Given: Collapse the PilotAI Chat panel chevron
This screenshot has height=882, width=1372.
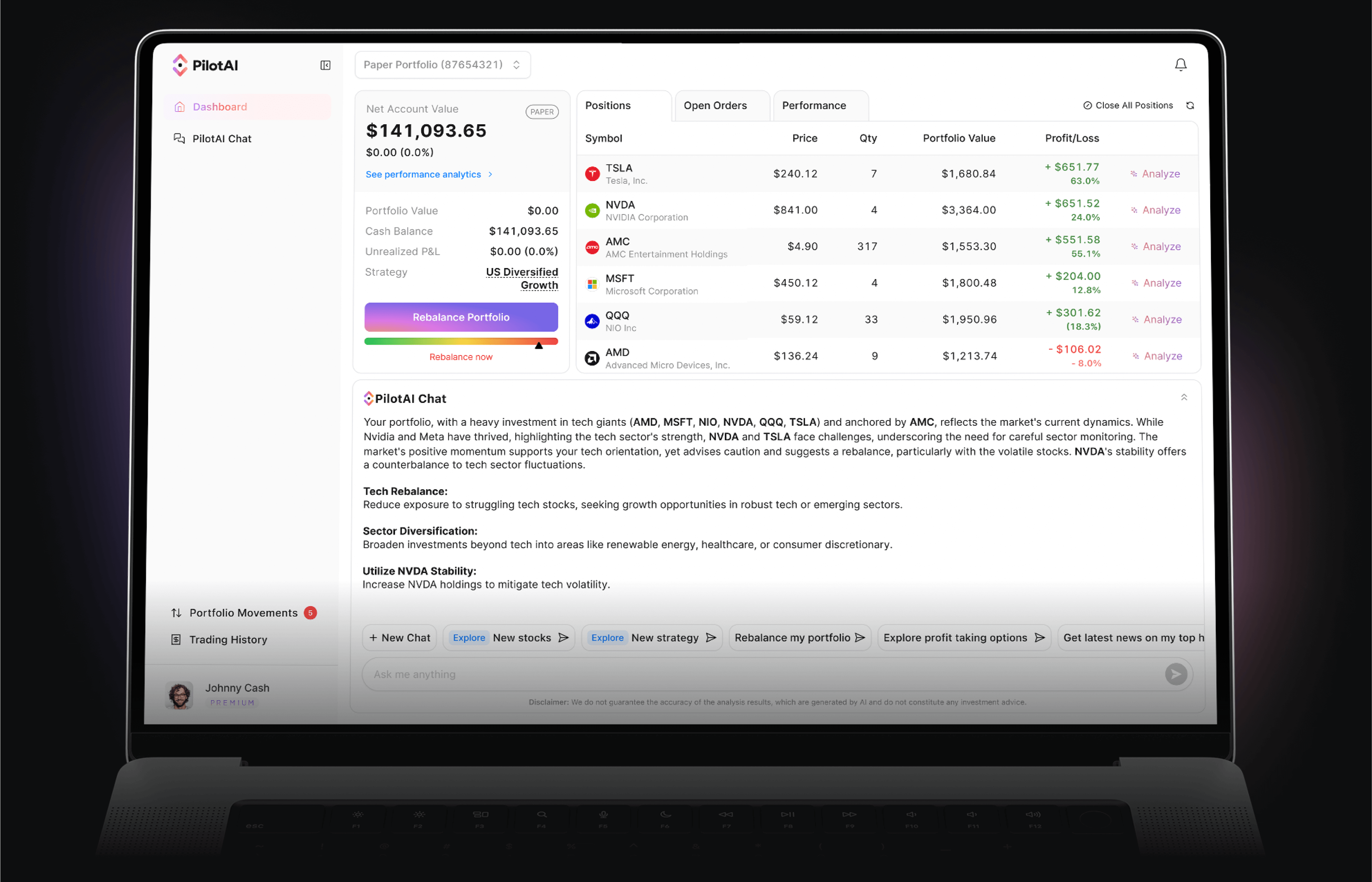Looking at the screenshot, I should 1184,397.
